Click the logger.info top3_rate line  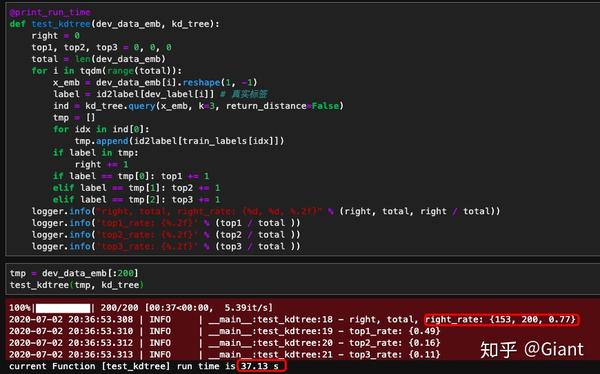166,246
